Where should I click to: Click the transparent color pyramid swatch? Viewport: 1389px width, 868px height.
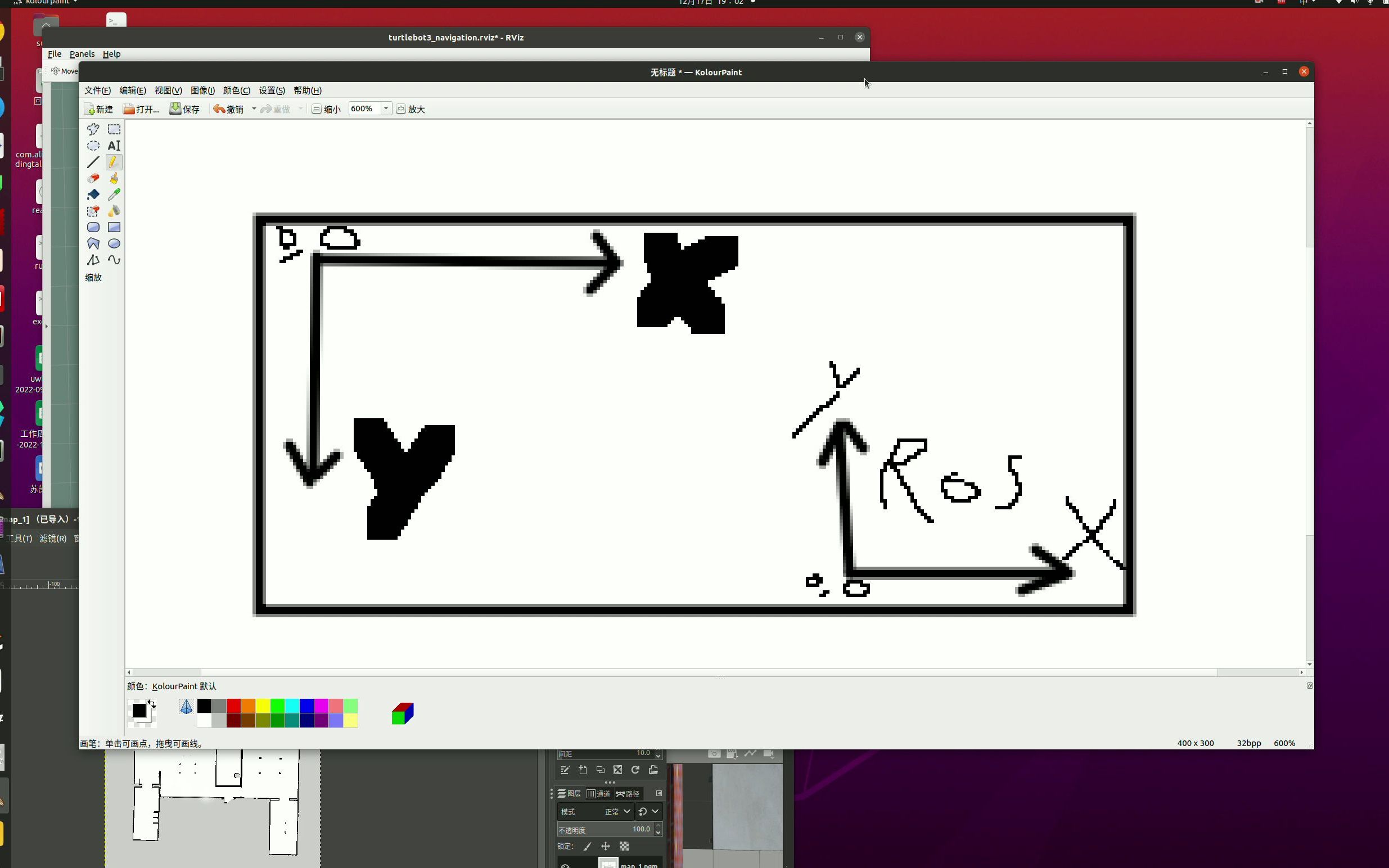[186, 706]
